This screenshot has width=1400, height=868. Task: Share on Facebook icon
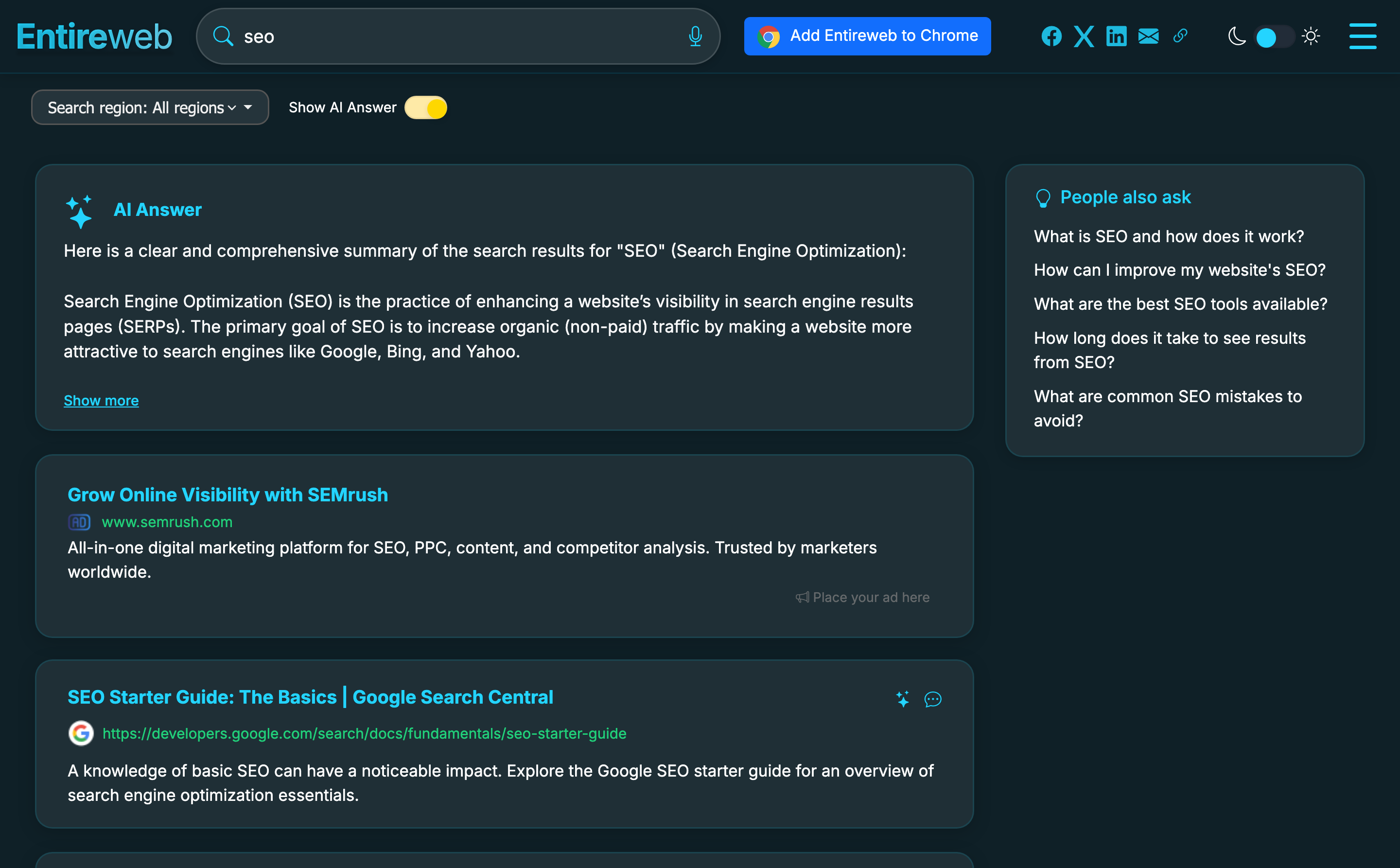pyautogui.click(x=1051, y=36)
